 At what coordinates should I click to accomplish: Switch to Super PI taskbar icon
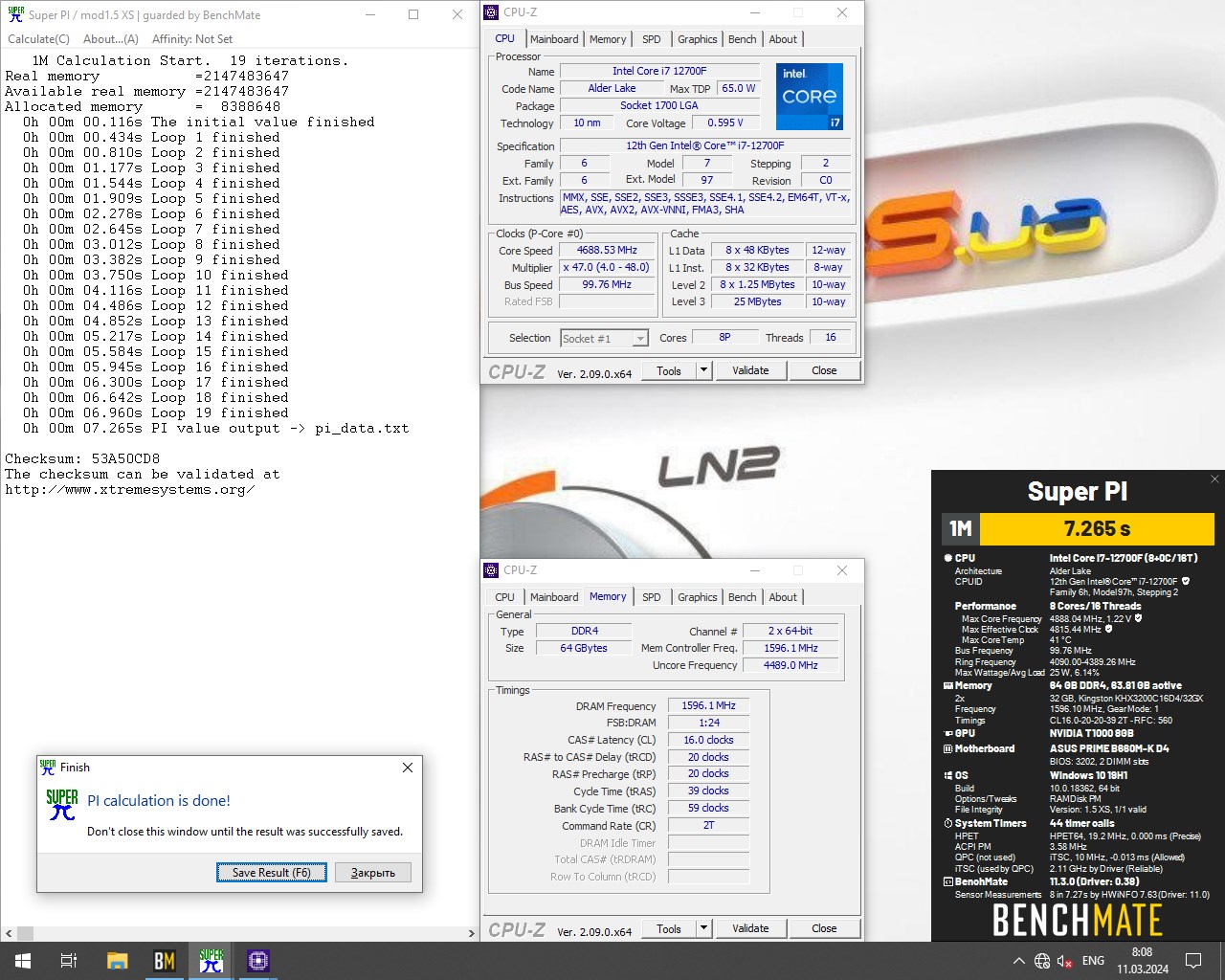pos(212,961)
